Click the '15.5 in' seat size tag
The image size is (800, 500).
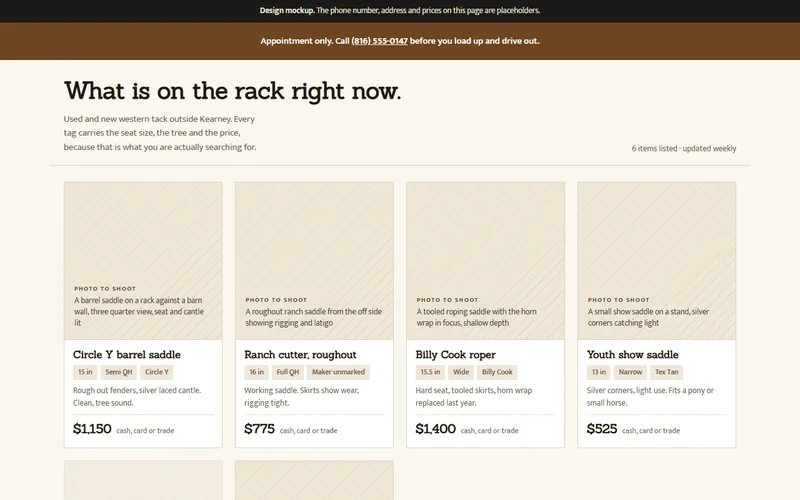coord(430,372)
